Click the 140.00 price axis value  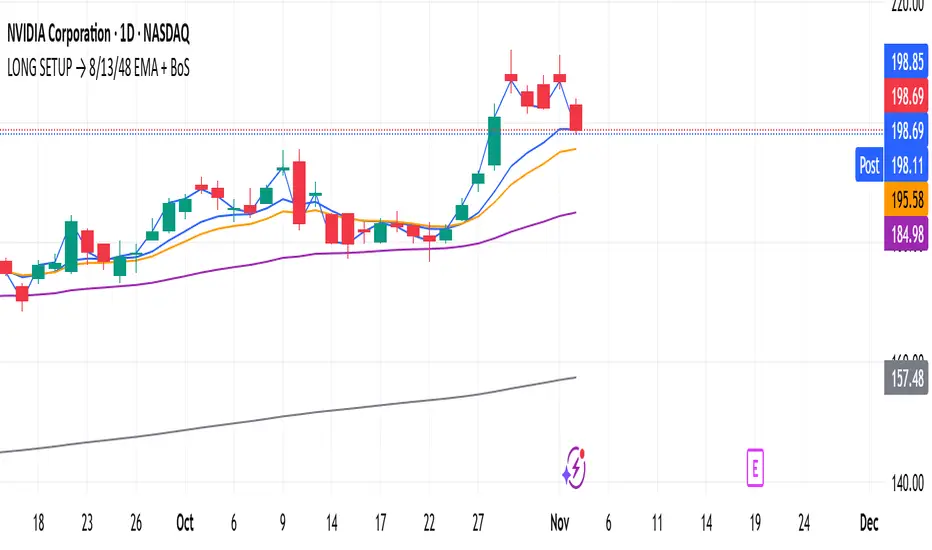908,483
